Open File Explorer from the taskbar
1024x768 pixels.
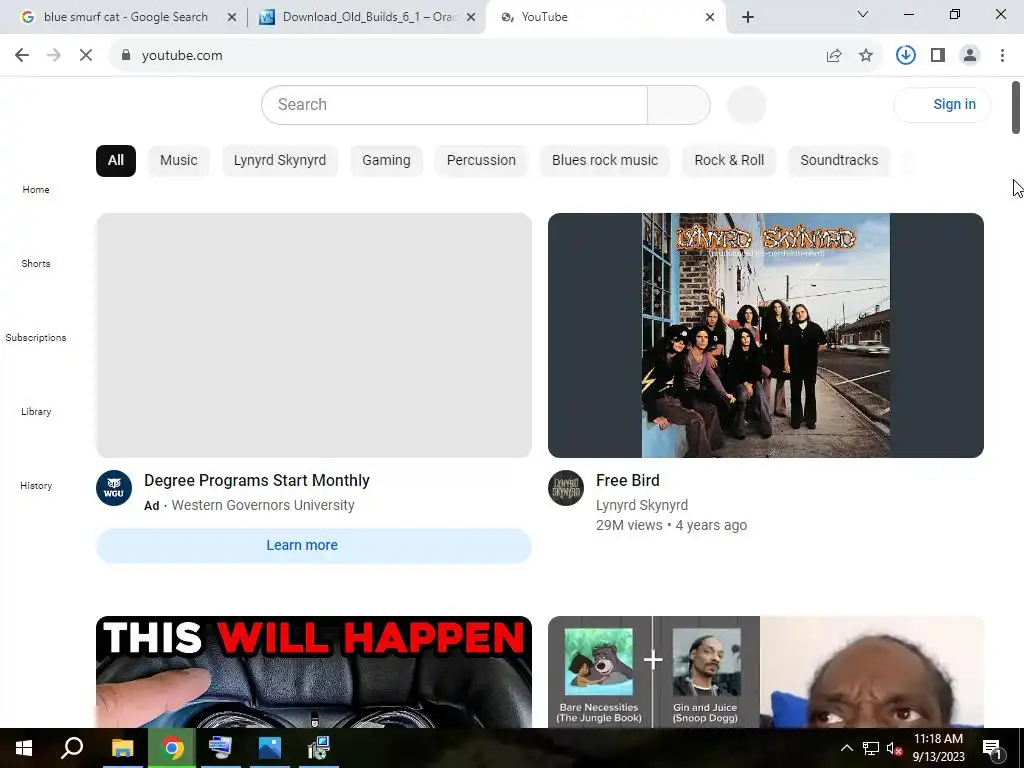pos(122,748)
